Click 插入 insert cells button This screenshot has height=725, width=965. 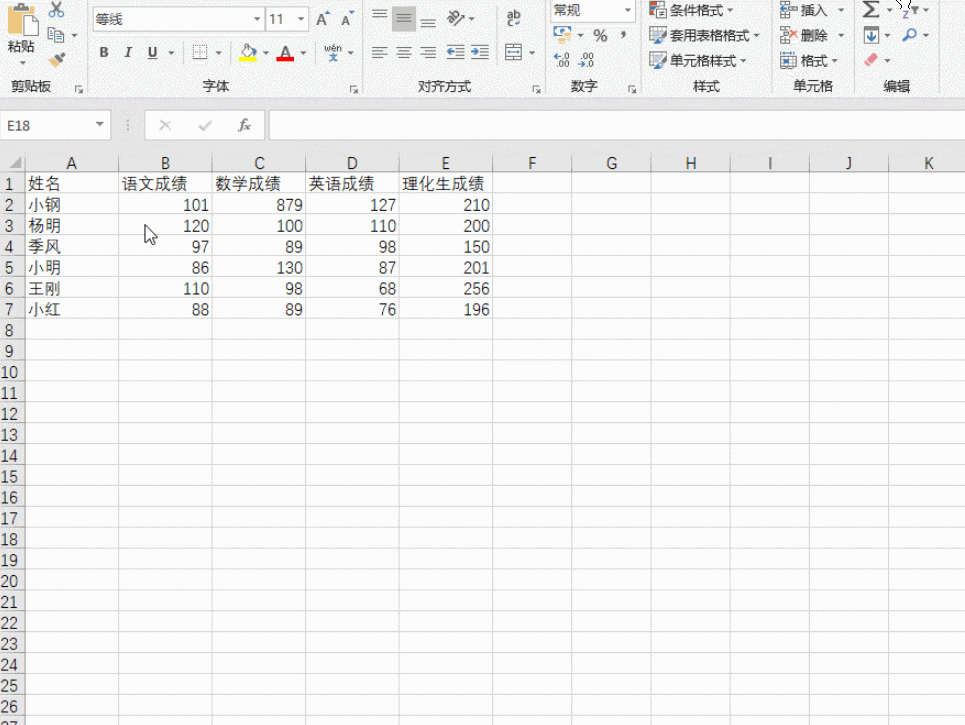click(x=804, y=10)
